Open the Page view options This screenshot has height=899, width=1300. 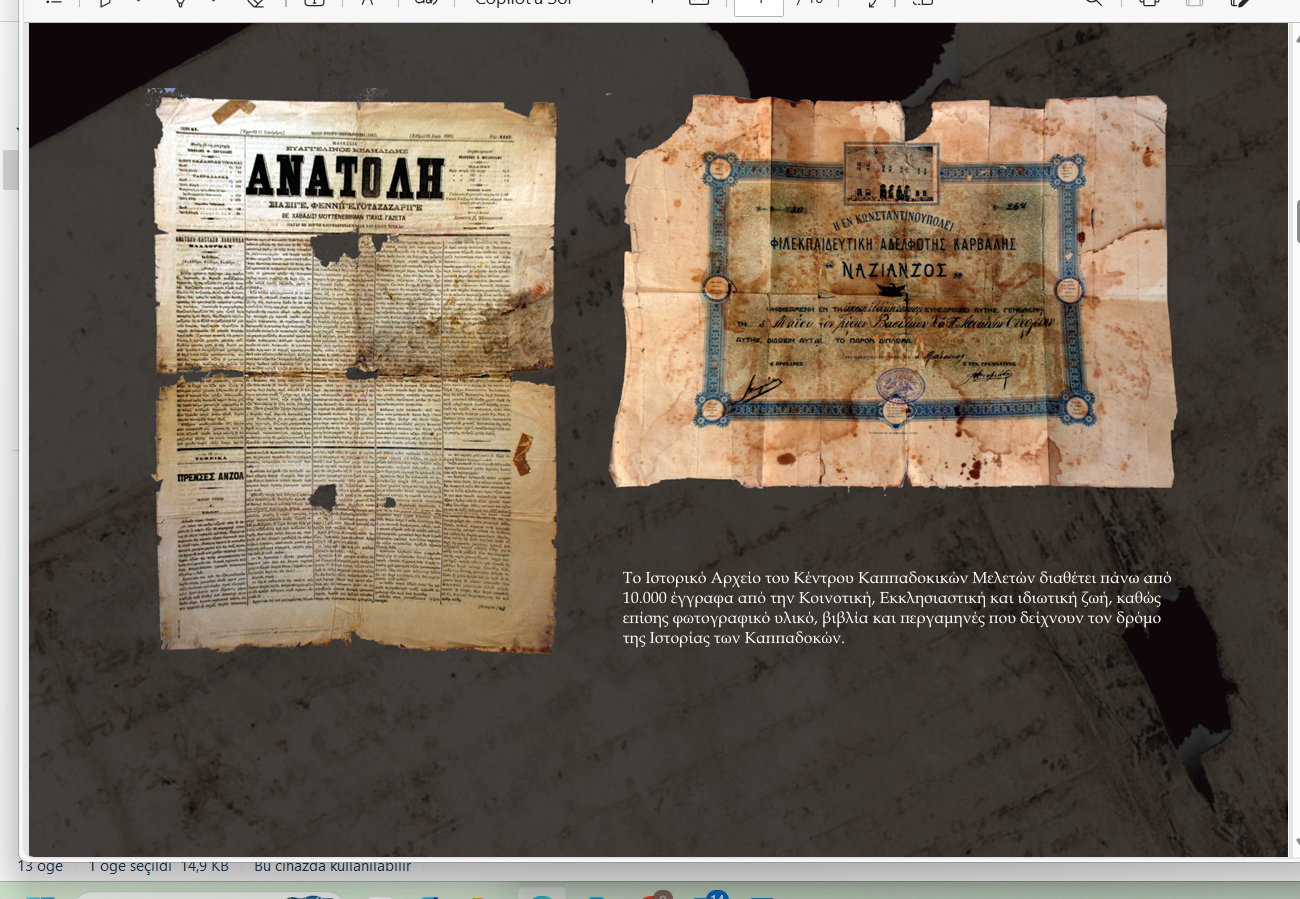coord(922,3)
